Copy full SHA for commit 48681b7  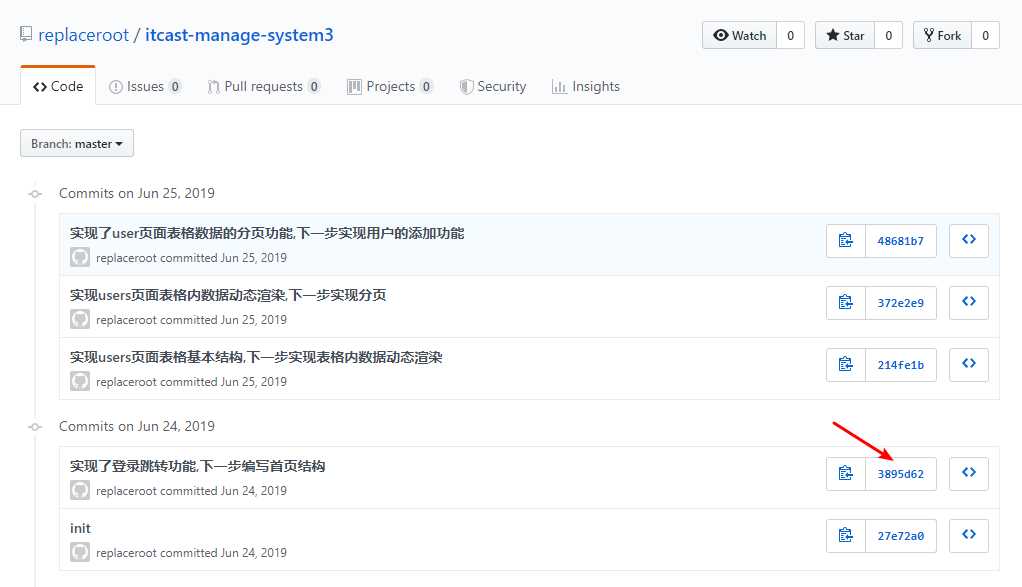(845, 240)
